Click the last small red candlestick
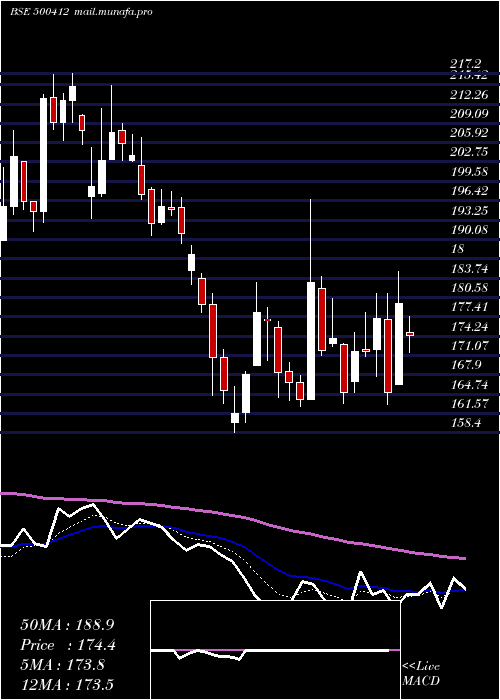Screen dimensions: 500x700 [x=410, y=334]
